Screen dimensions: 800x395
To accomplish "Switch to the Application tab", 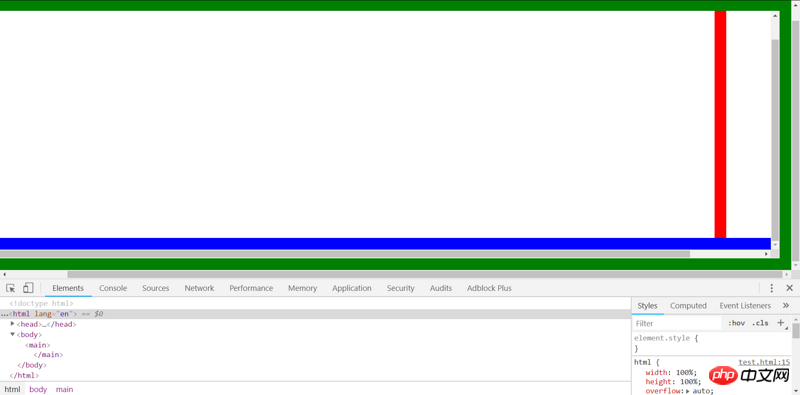I will pyautogui.click(x=352, y=288).
